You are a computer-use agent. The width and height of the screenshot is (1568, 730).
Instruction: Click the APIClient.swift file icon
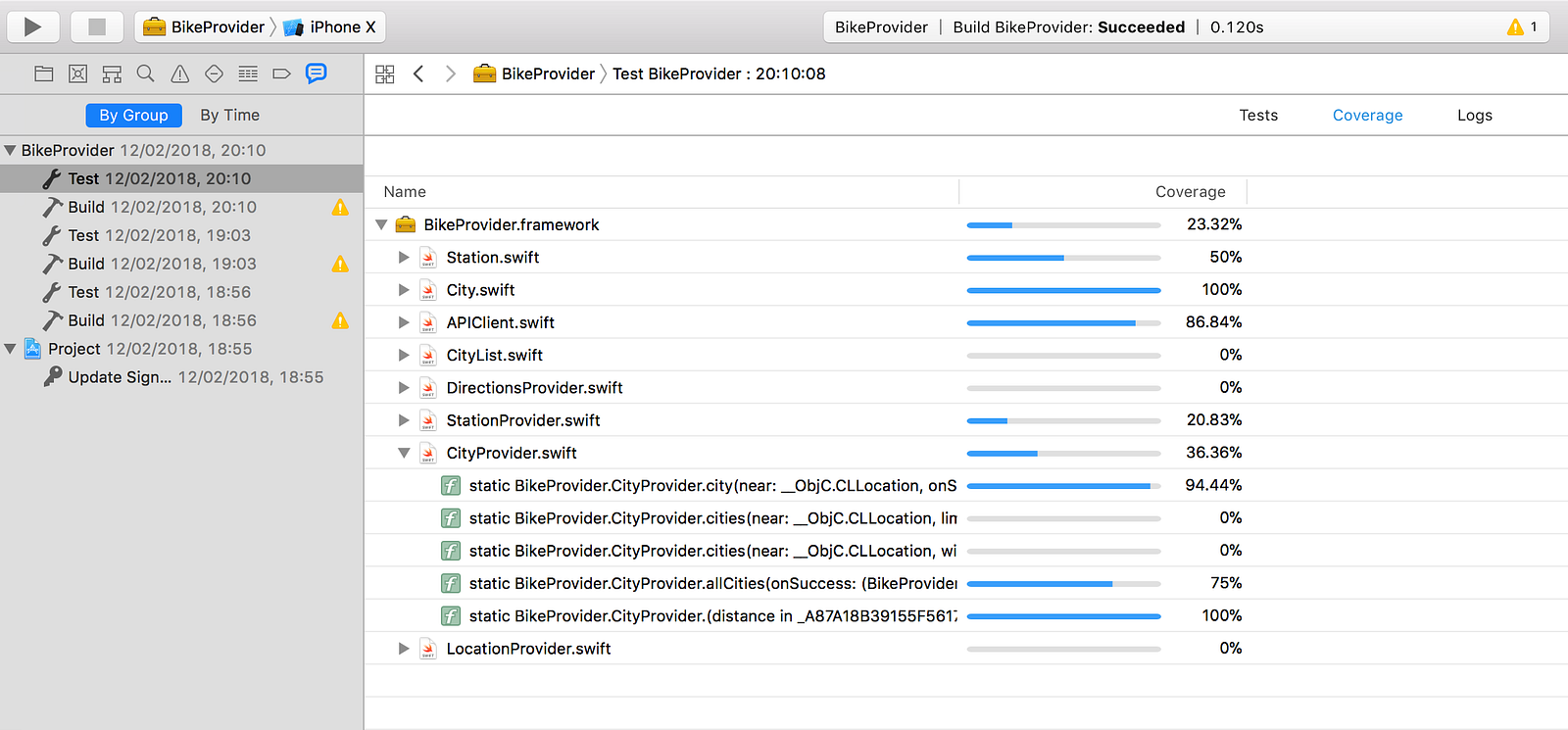(x=428, y=322)
